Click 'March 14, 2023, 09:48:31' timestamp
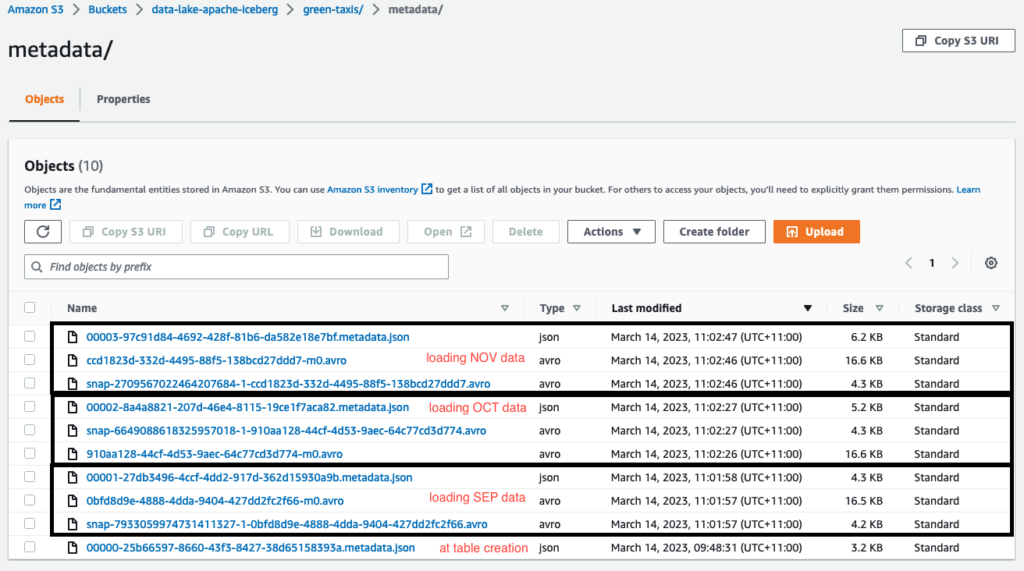 [706, 547]
